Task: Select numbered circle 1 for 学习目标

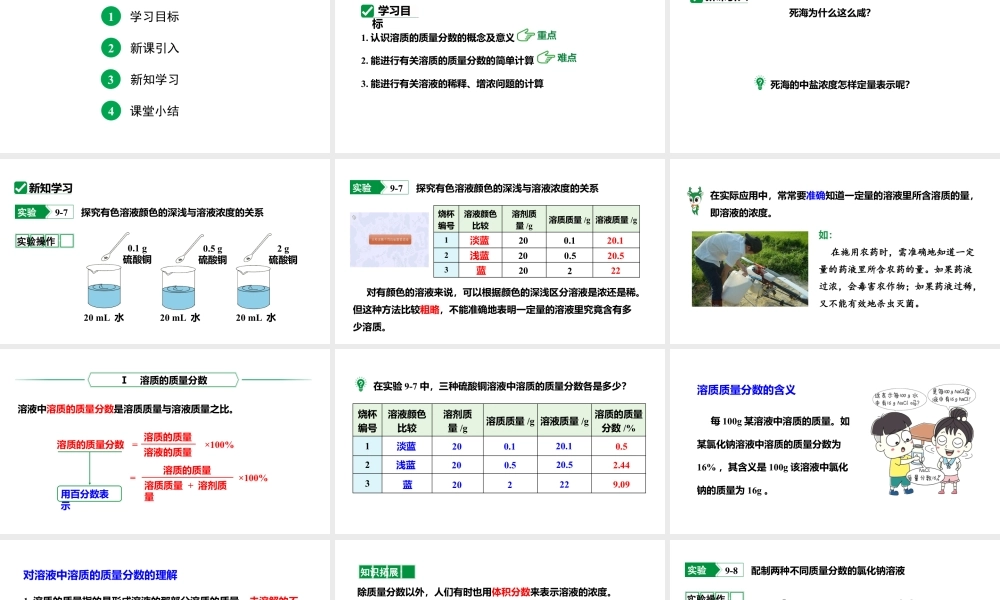Action: 110,16
